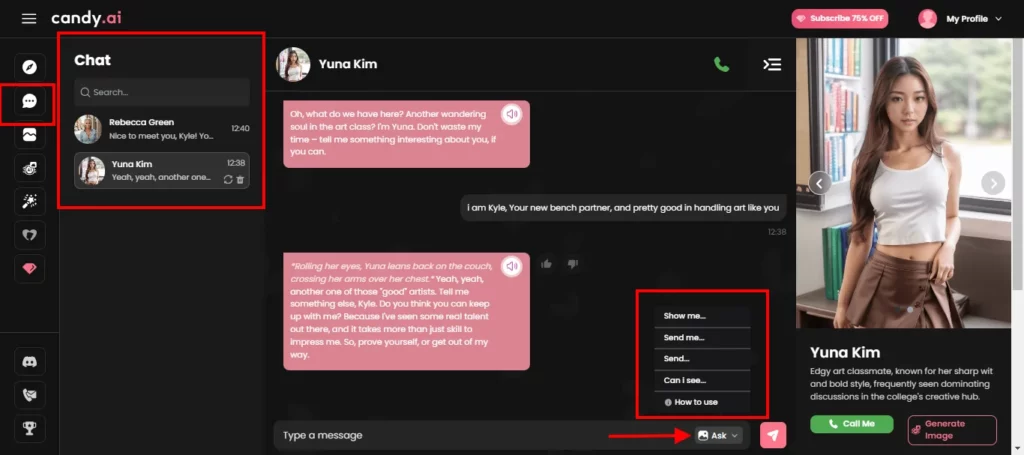Open Rebecca Green conversation
This screenshot has height=455, width=1024.
coord(162,129)
